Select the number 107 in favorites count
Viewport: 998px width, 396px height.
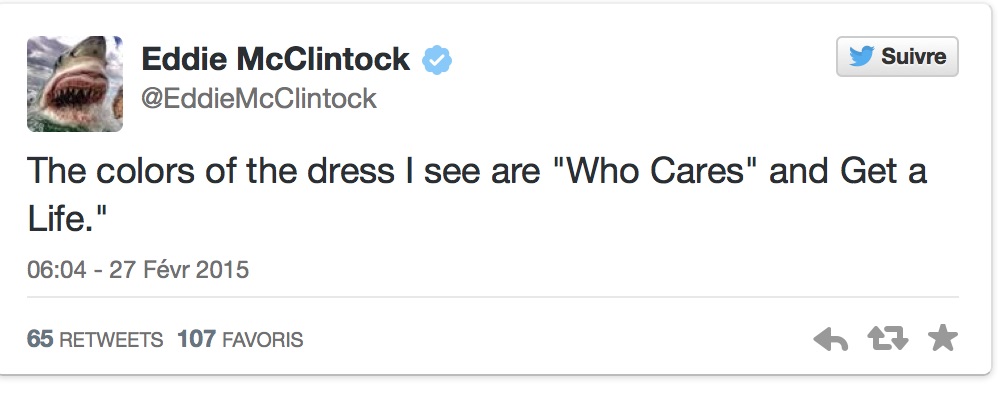[196, 339]
